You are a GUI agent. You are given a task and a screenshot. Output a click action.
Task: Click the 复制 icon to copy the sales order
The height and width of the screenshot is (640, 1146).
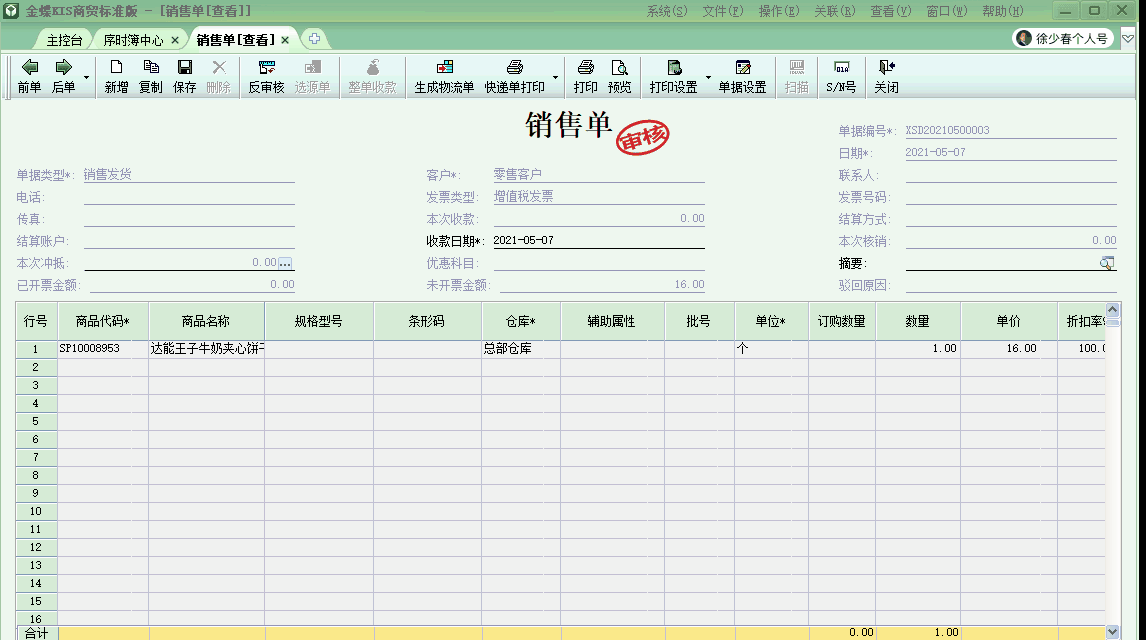[150, 77]
